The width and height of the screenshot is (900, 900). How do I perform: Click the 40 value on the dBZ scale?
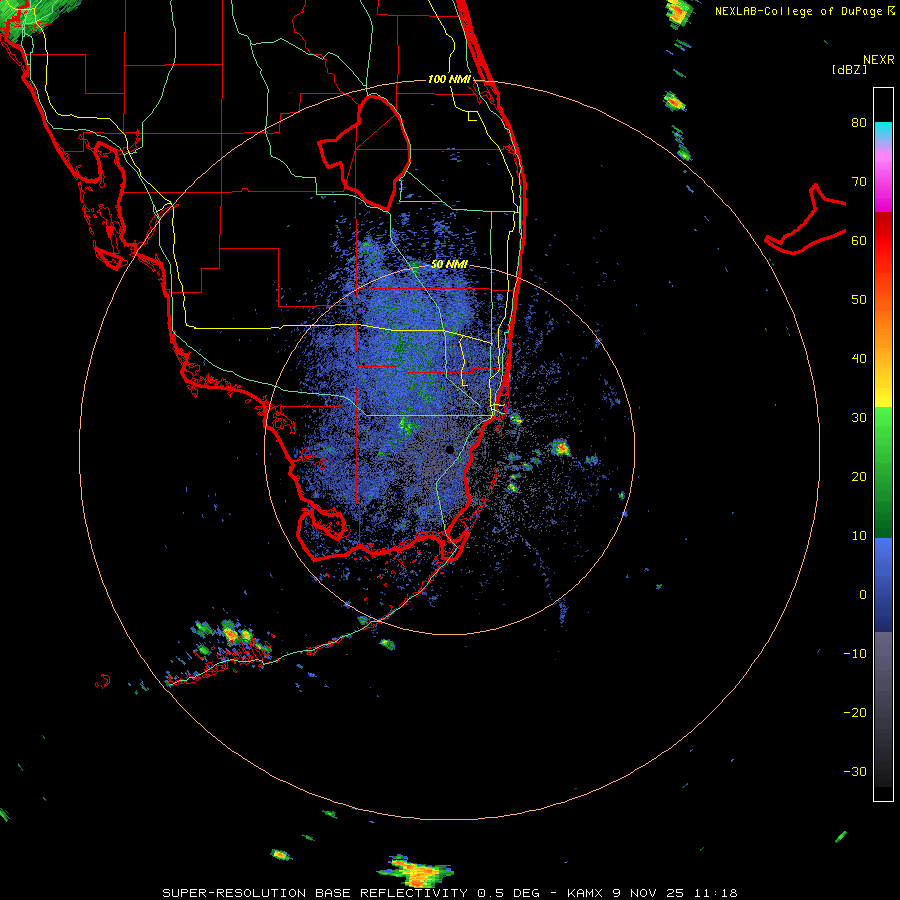click(x=859, y=359)
